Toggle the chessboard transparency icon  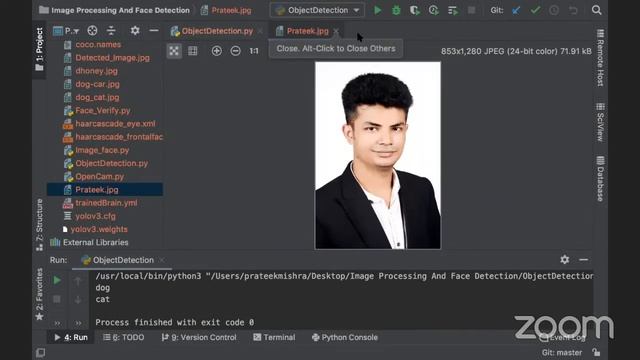pos(174,51)
